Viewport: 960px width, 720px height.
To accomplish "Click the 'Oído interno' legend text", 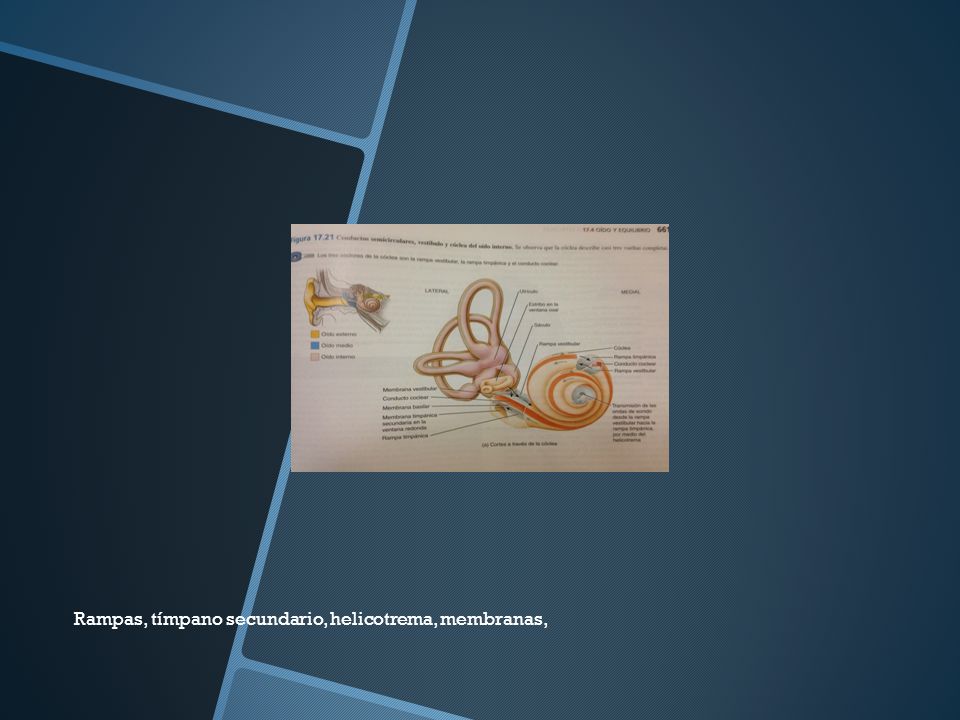I will (x=338, y=356).
